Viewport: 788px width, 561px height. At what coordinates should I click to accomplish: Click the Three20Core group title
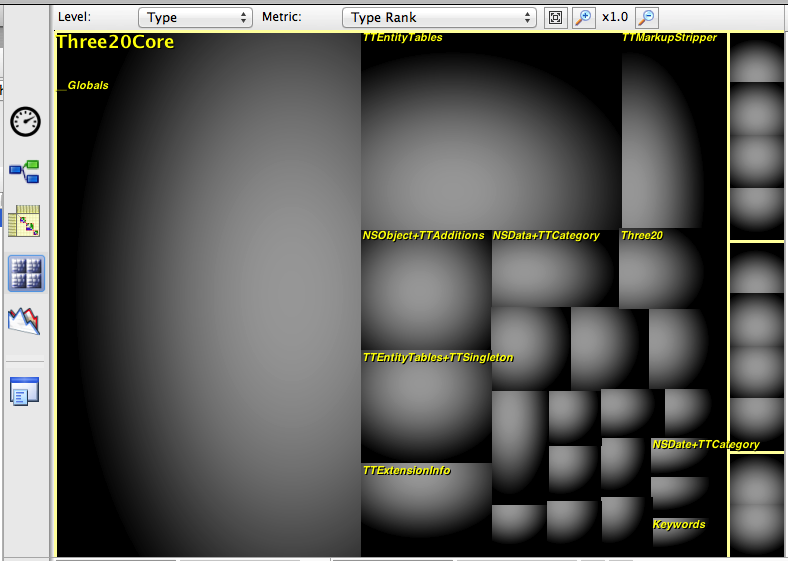[115, 42]
